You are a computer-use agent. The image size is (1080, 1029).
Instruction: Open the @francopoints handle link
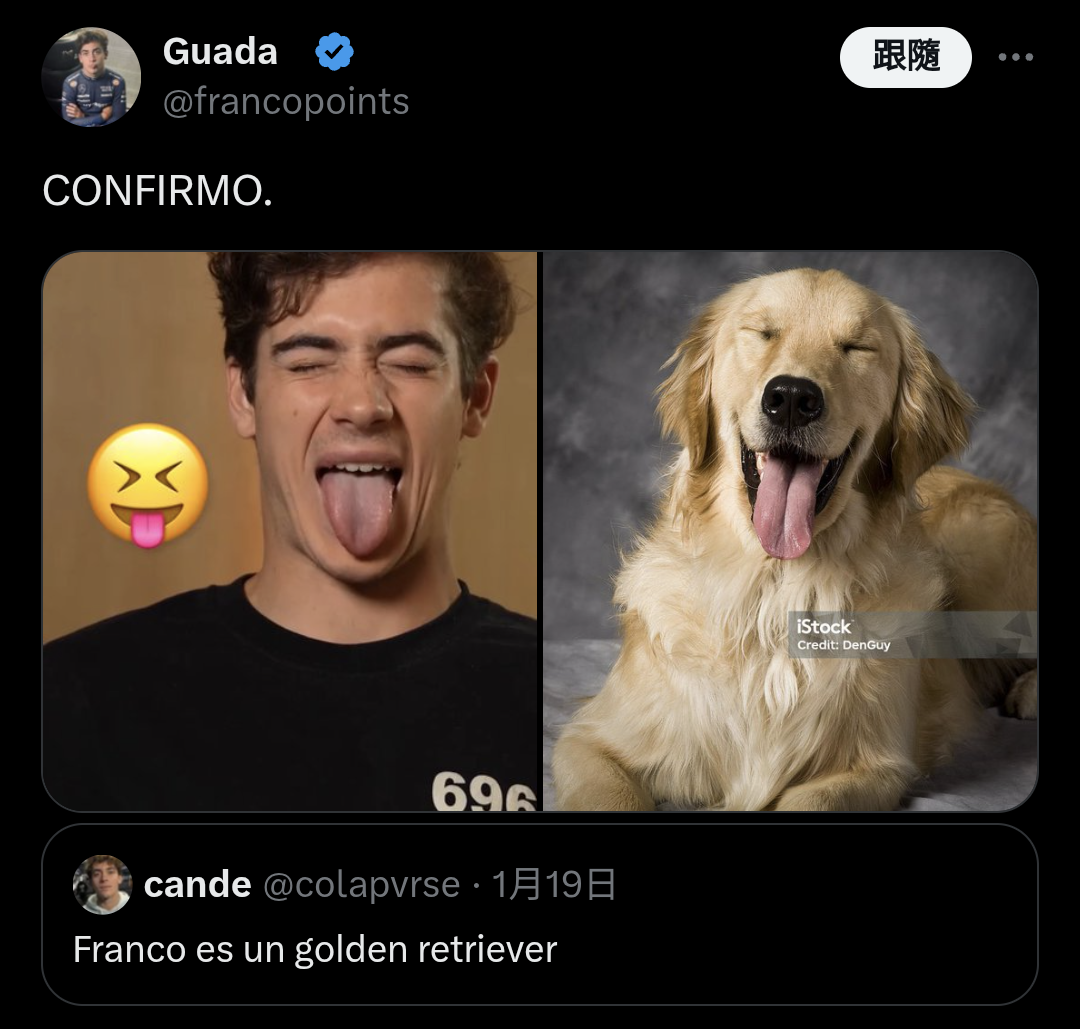286,102
